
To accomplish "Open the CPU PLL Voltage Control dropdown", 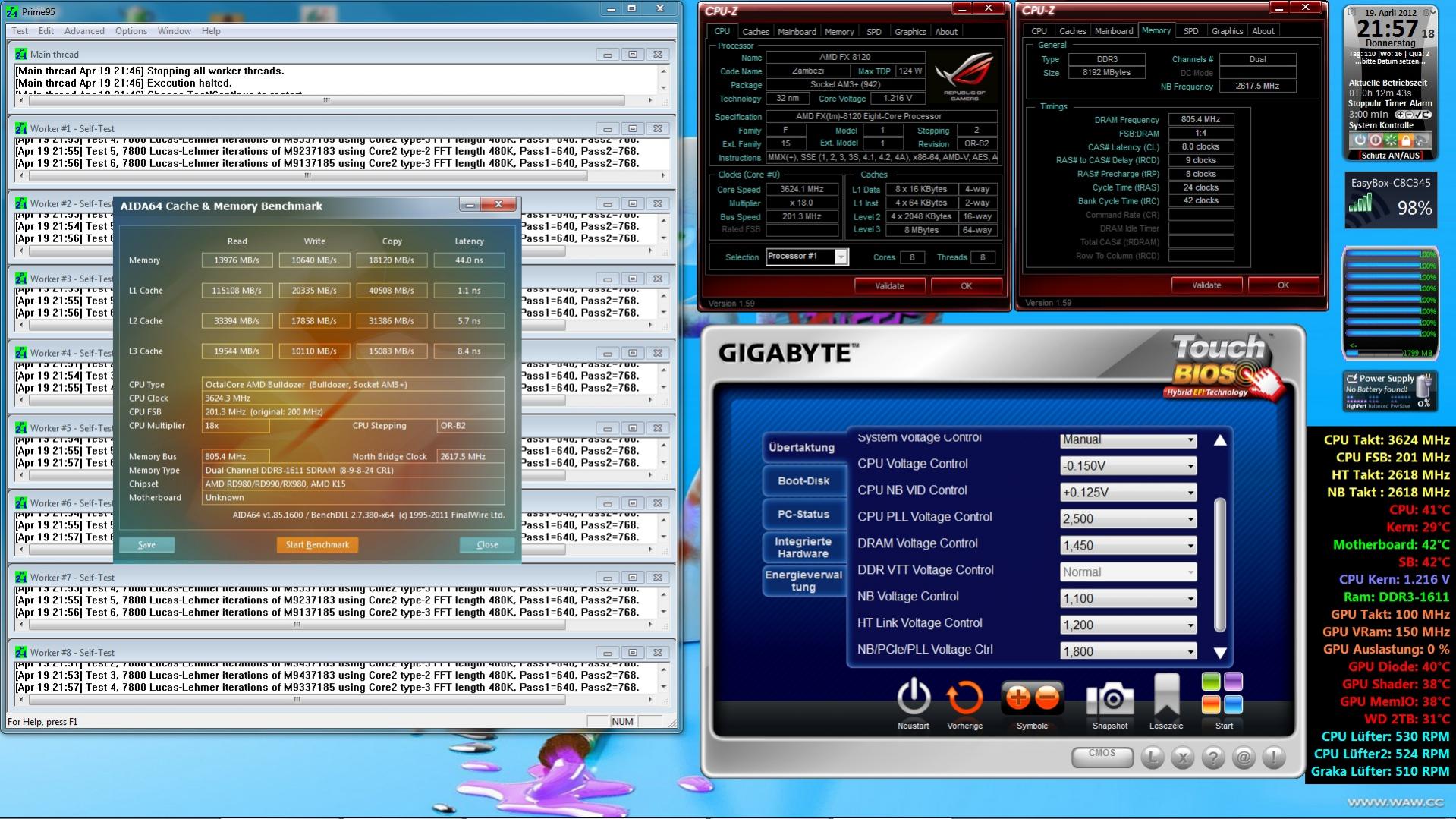I will tap(1128, 519).
